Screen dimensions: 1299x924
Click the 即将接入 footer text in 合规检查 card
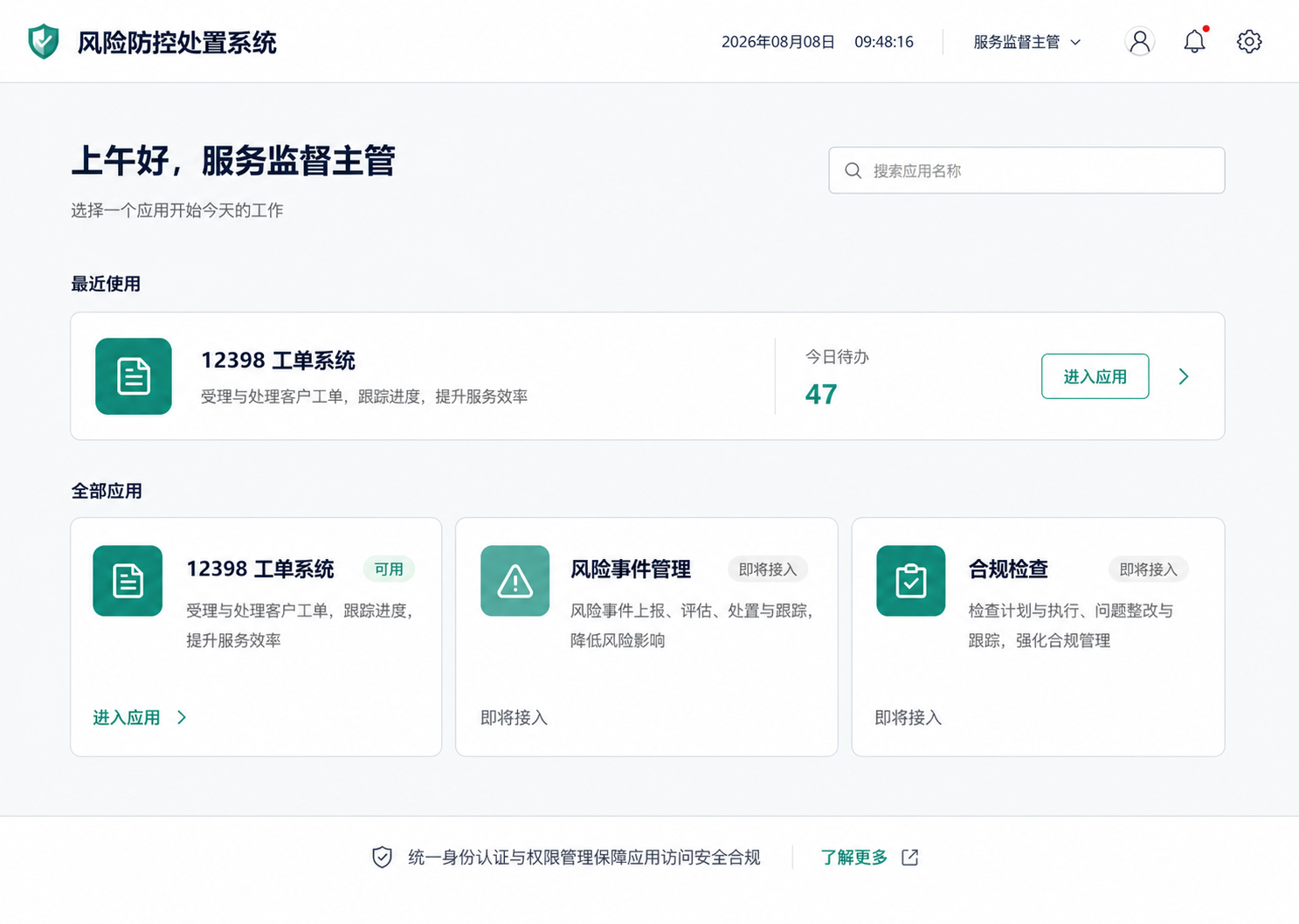coord(909,717)
